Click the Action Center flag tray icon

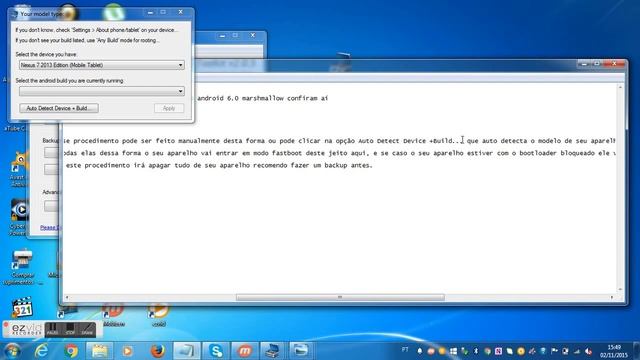554,351
